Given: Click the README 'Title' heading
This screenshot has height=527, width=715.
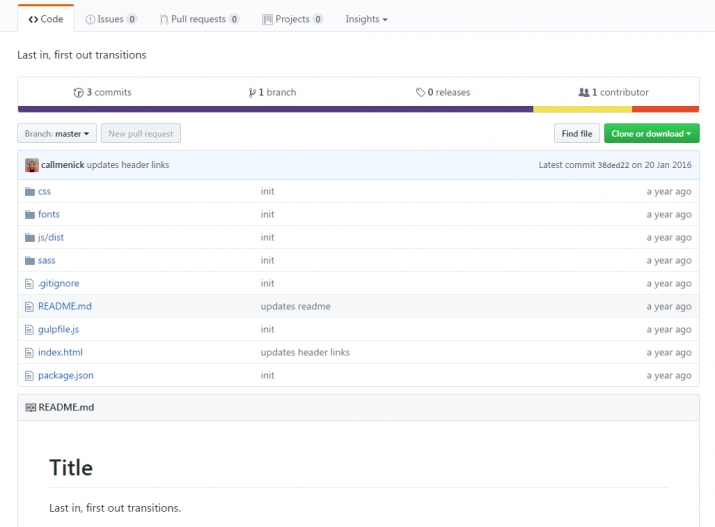Looking at the screenshot, I should point(71,468).
